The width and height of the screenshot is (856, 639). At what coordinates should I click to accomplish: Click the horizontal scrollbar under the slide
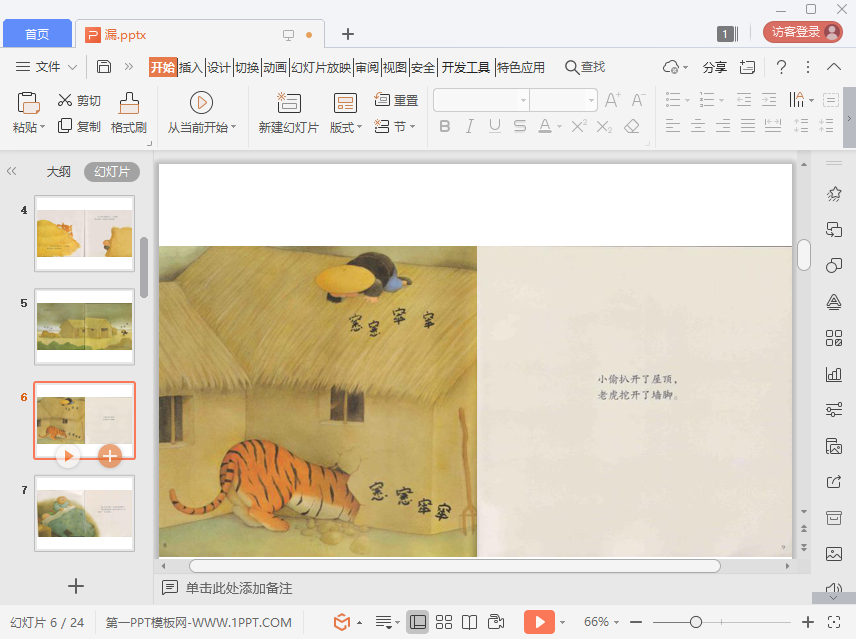(455, 566)
